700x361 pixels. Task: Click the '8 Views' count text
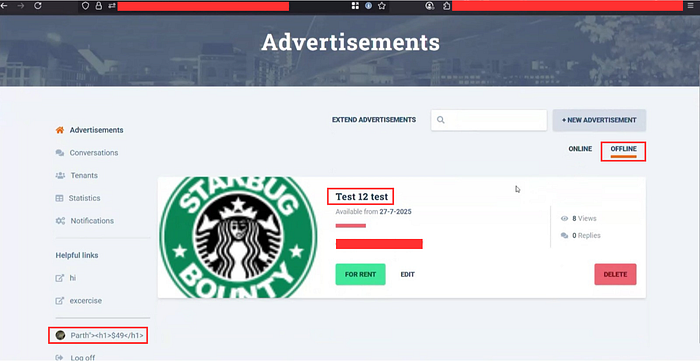click(x=584, y=219)
